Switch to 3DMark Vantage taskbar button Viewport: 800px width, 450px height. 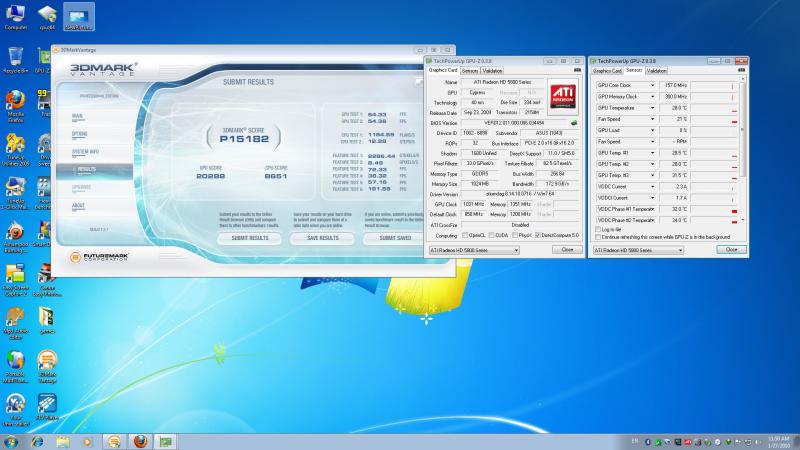[114, 441]
